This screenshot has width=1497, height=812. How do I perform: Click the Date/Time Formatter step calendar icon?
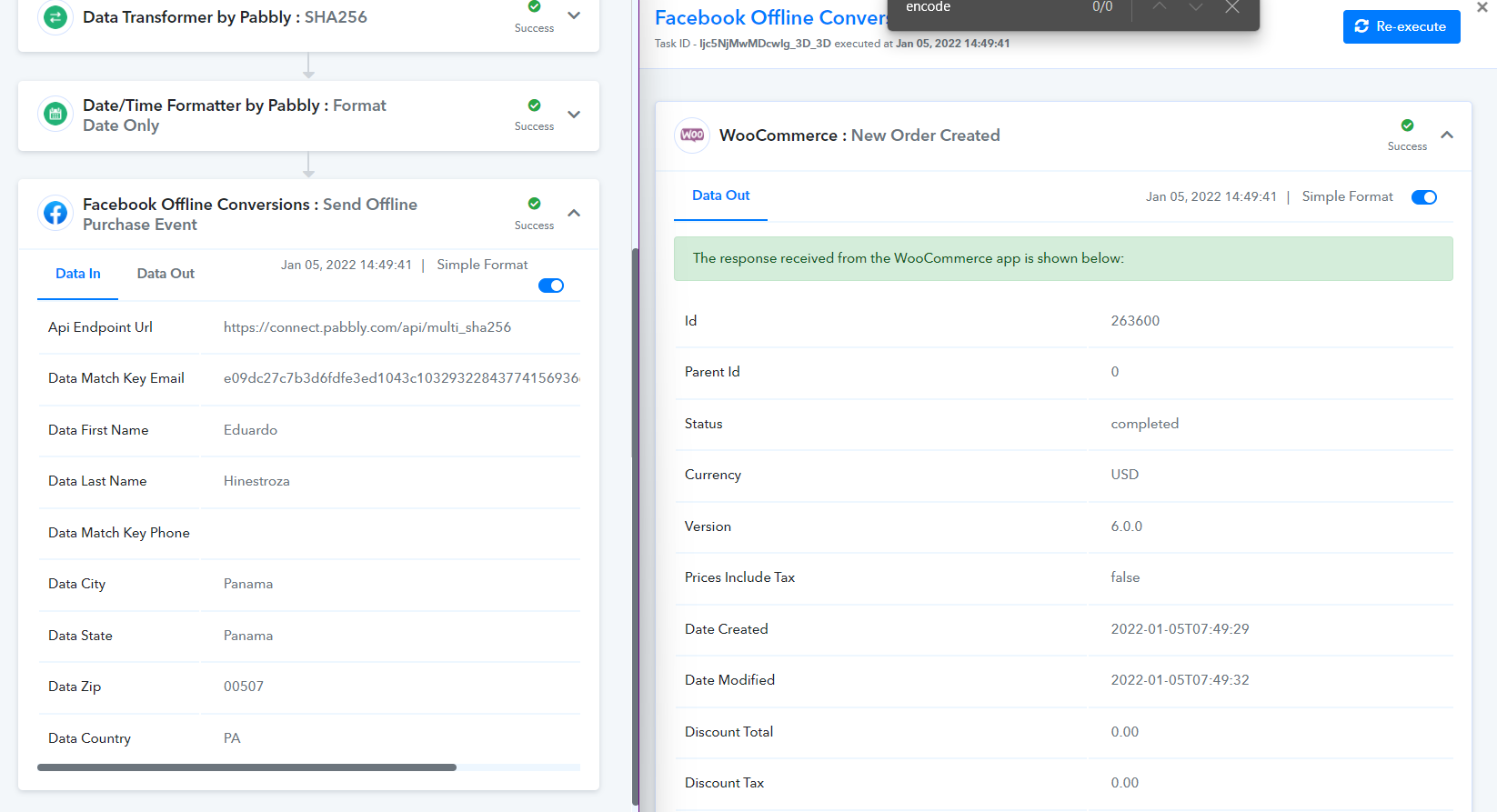click(55, 115)
